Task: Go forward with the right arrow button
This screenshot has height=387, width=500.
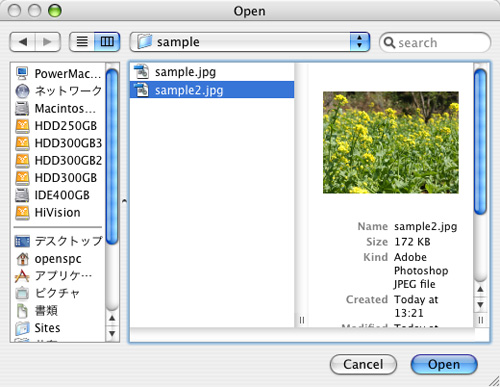Action: 48,42
